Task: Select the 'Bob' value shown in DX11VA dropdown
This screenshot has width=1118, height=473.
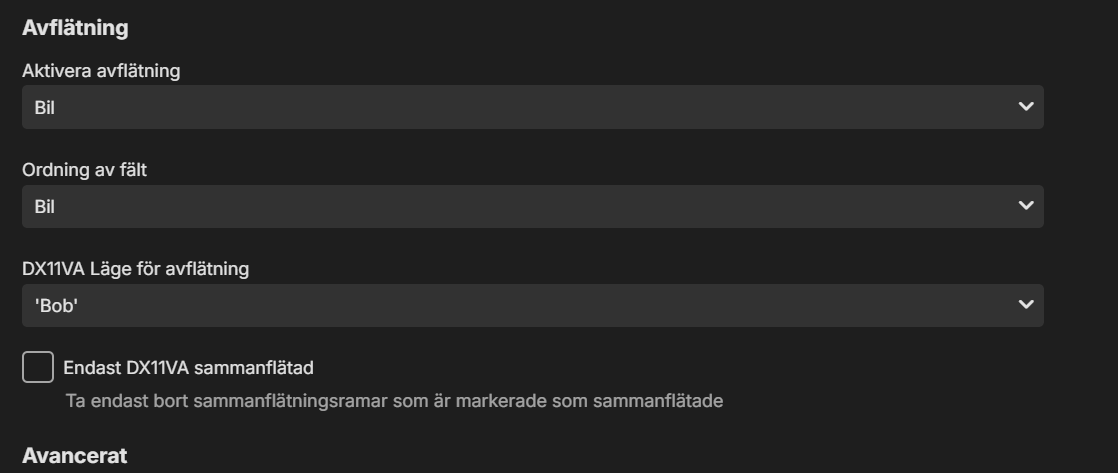Action: 56,305
